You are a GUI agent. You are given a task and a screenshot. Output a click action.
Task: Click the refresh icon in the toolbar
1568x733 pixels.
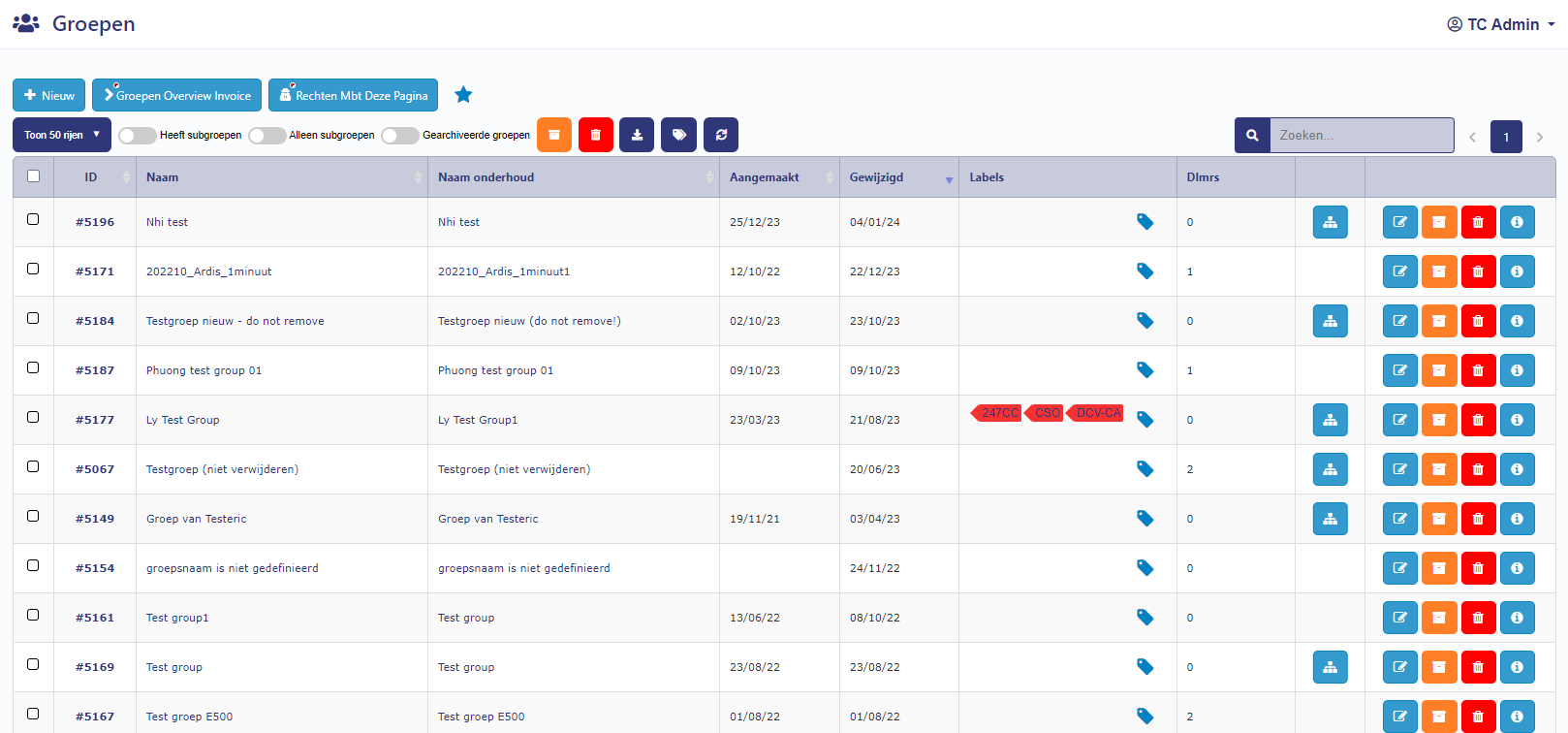pyautogui.click(x=721, y=135)
